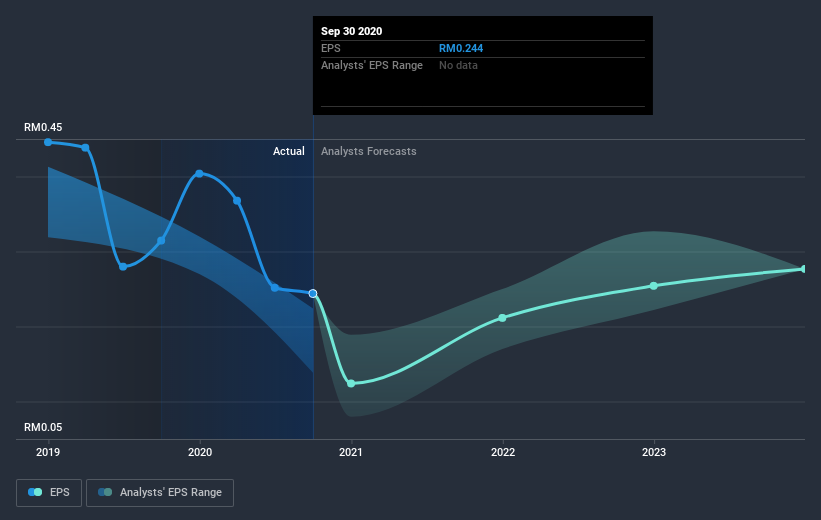Click the No data text in tooltip
821x520 pixels.
(458, 65)
